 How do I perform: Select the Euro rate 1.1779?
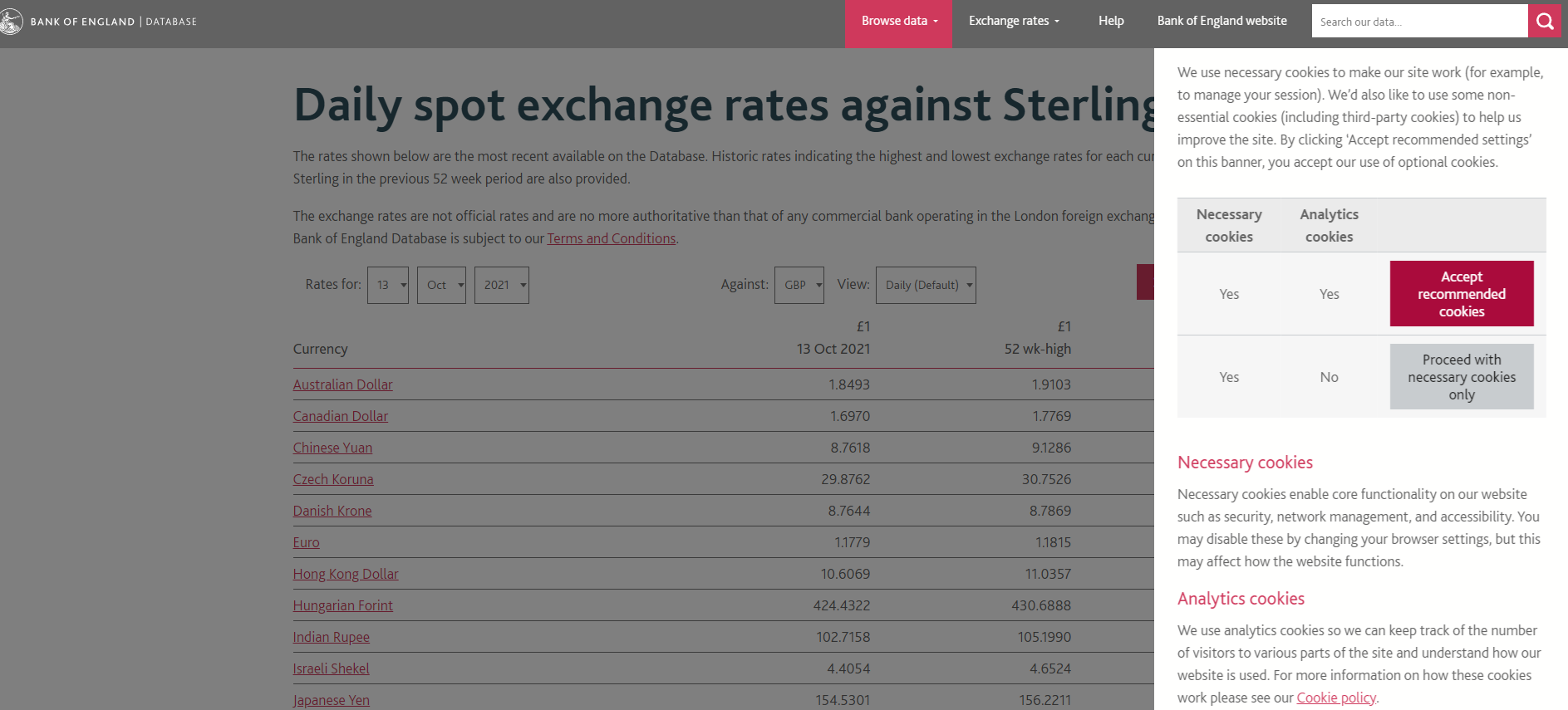pyautogui.click(x=853, y=542)
